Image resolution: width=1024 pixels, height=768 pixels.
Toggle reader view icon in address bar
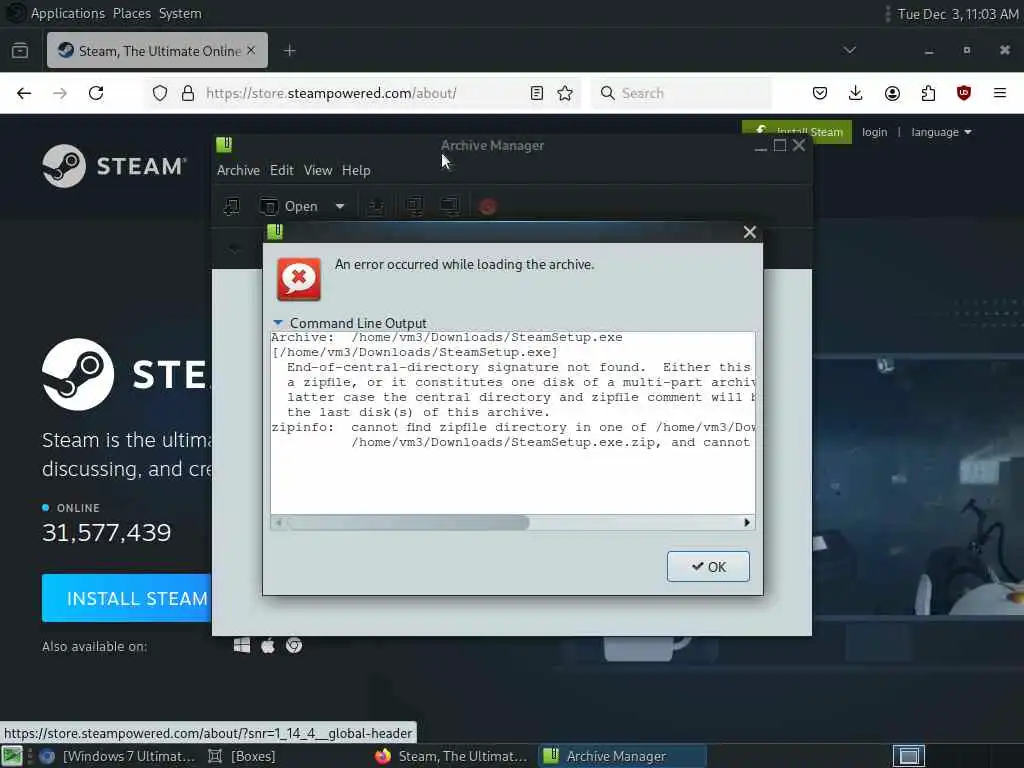click(x=537, y=93)
